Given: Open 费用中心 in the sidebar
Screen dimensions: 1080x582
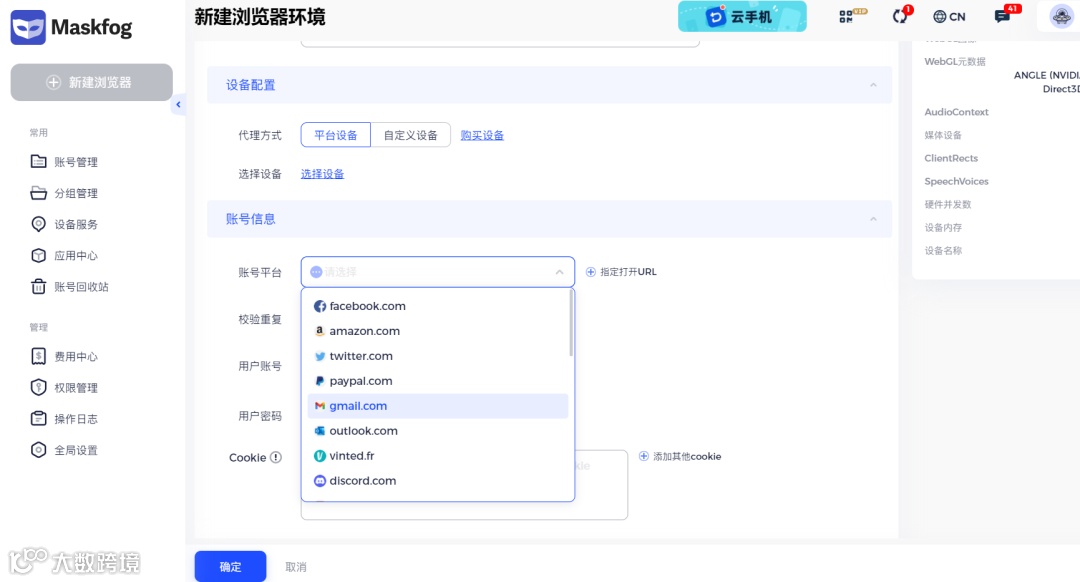Looking at the screenshot, I should (64, 356).
